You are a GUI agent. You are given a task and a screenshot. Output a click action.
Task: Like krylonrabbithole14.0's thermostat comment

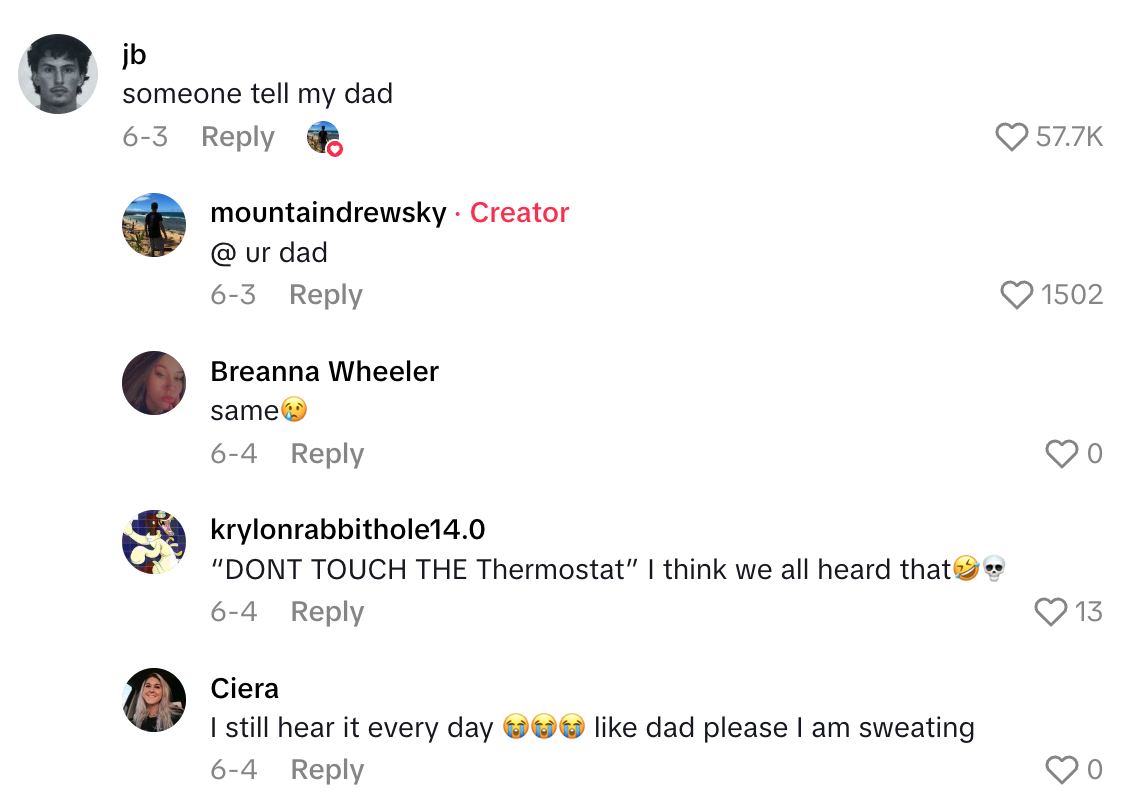tap(1050, 612)
